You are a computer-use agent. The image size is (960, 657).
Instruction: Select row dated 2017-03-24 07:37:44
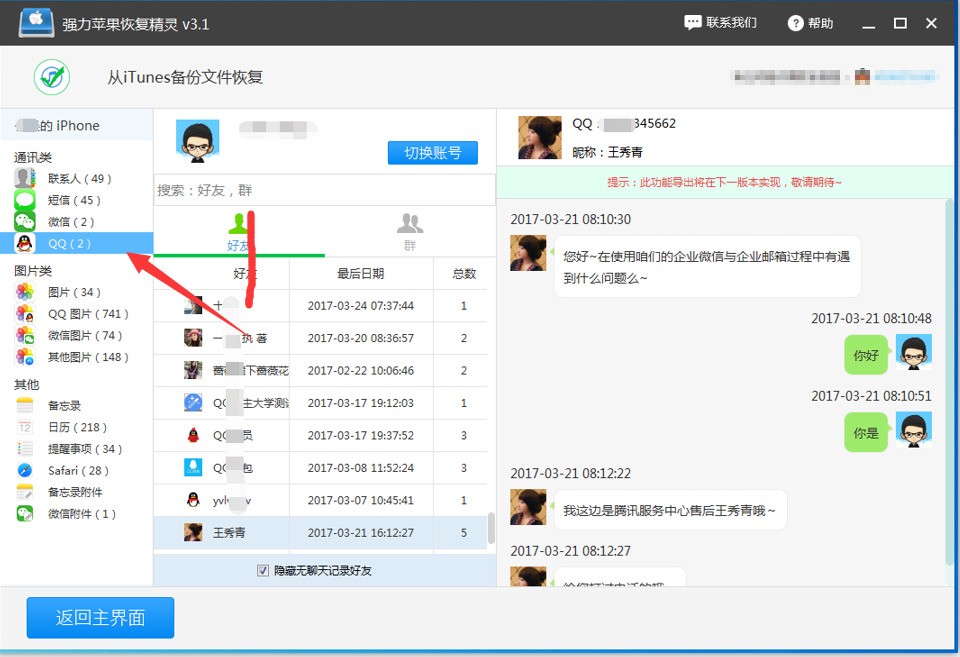pos(320,306)
